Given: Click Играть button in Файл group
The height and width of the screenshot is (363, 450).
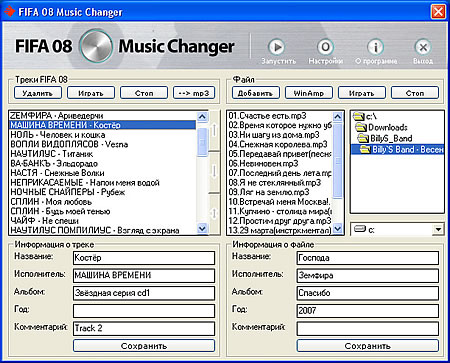Looking at the screenshot, I should tap(362, 93).
